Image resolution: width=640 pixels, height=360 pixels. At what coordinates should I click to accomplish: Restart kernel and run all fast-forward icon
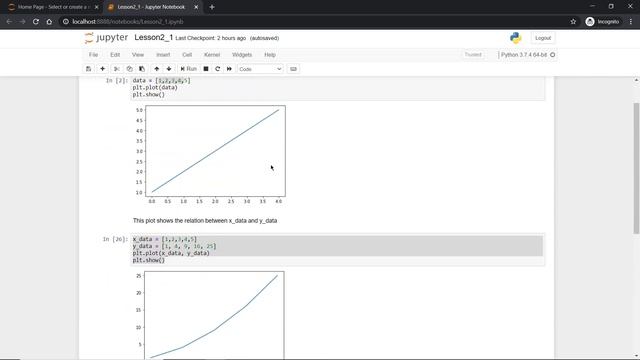click(x=229, y=69)
